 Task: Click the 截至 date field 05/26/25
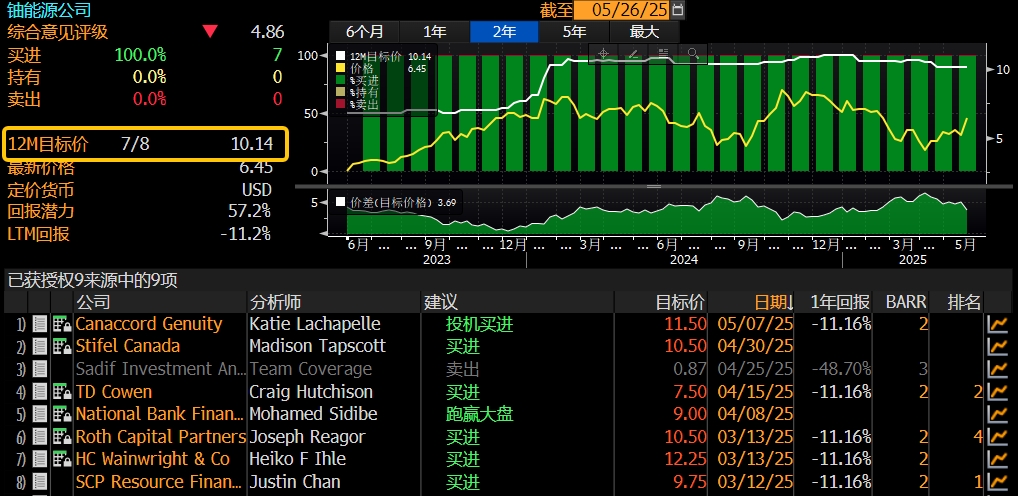click(622, 10)
